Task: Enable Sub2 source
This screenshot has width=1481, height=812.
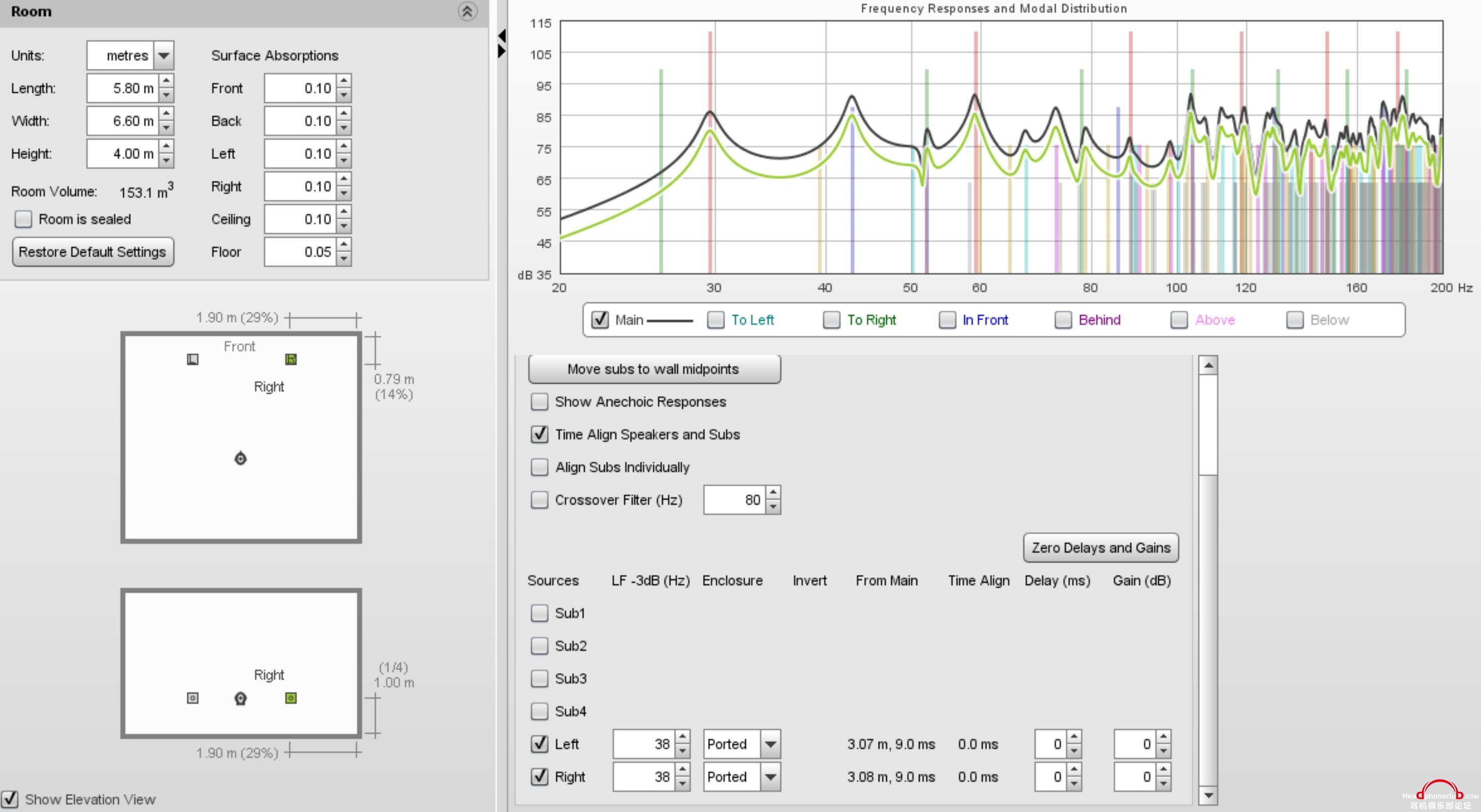Action: click(539, 646)
